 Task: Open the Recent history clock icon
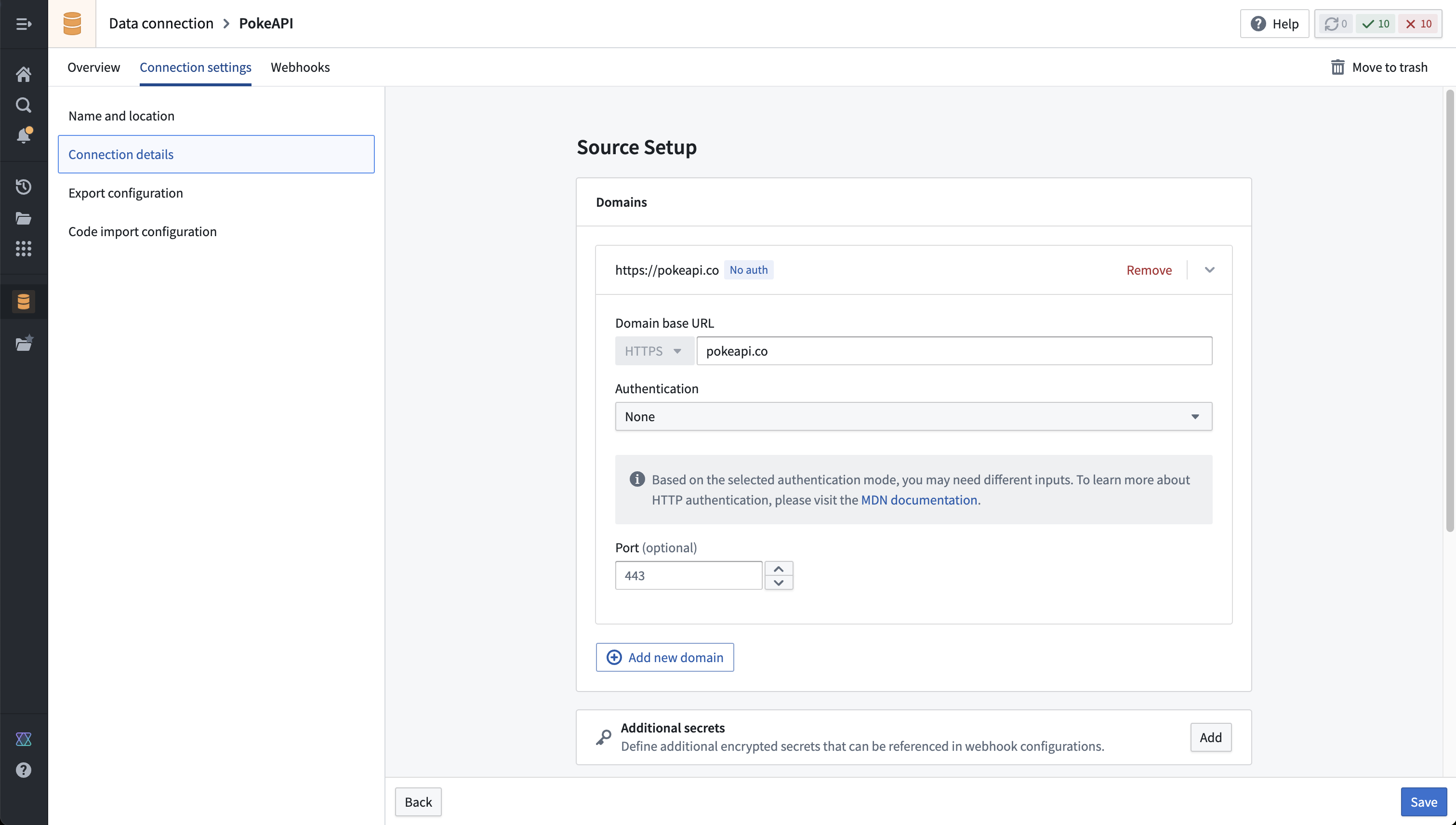point(23,187)
